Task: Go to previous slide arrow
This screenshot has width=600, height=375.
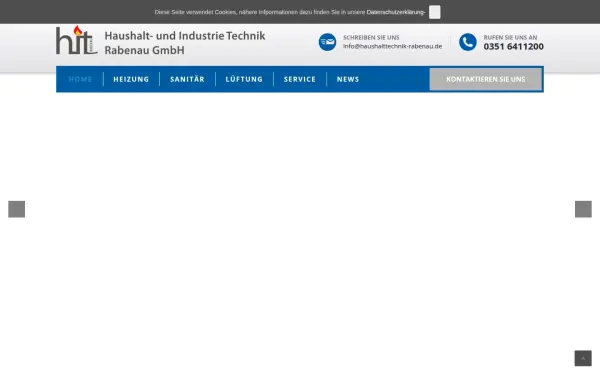Action: click(16, 209)
